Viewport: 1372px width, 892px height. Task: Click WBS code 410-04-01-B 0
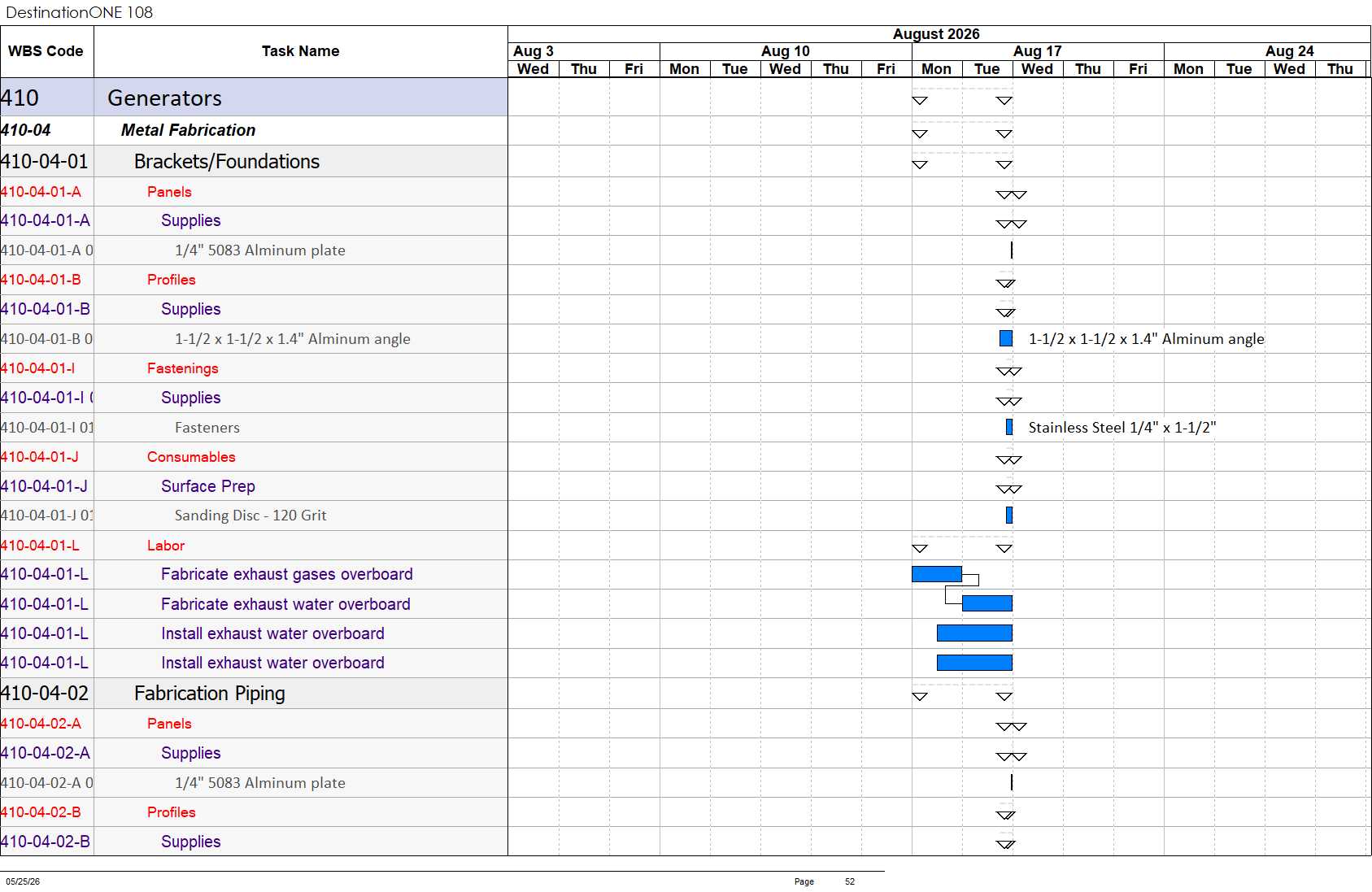(x=47, y=339)
